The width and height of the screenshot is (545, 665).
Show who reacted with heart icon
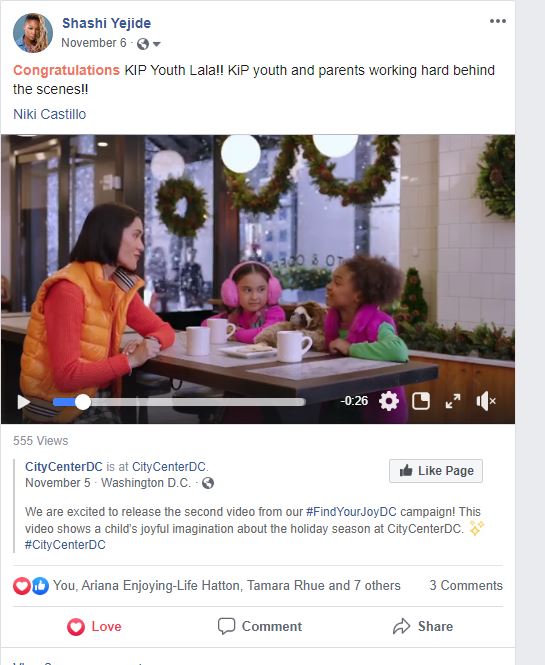(21, 586)
